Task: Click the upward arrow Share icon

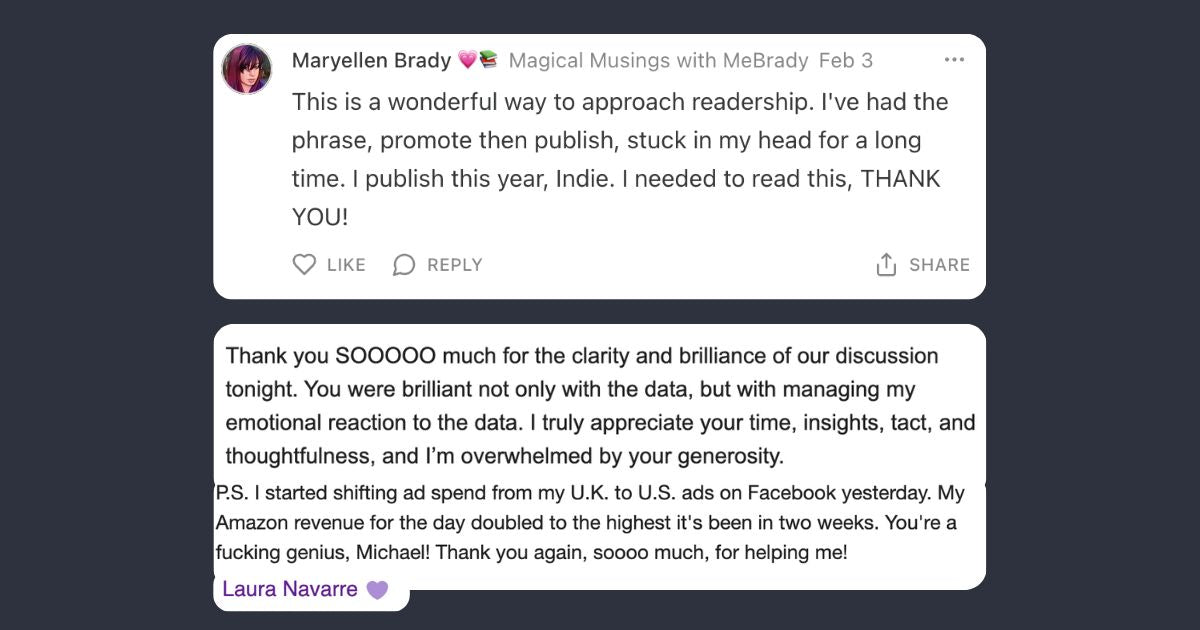Action: point(885,264)
